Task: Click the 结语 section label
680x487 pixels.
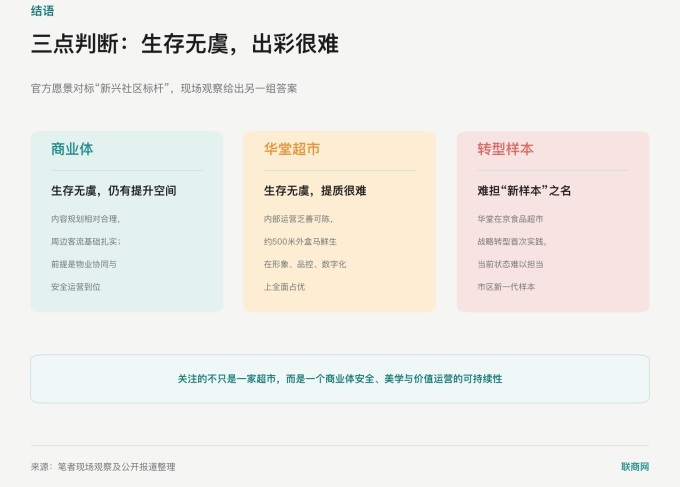Action: (x=42, y=11)
